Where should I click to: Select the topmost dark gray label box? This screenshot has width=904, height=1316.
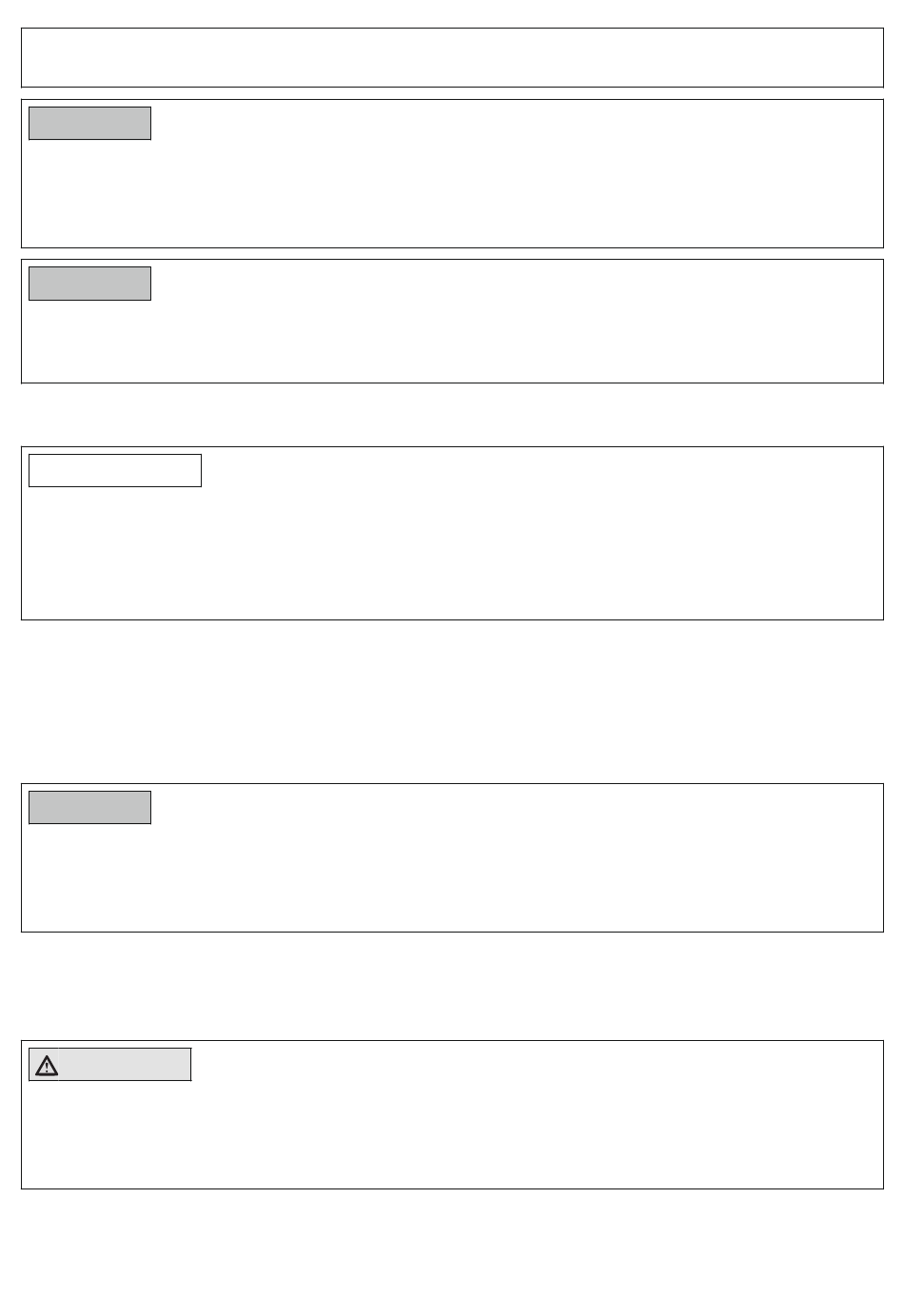click(89, 124)
